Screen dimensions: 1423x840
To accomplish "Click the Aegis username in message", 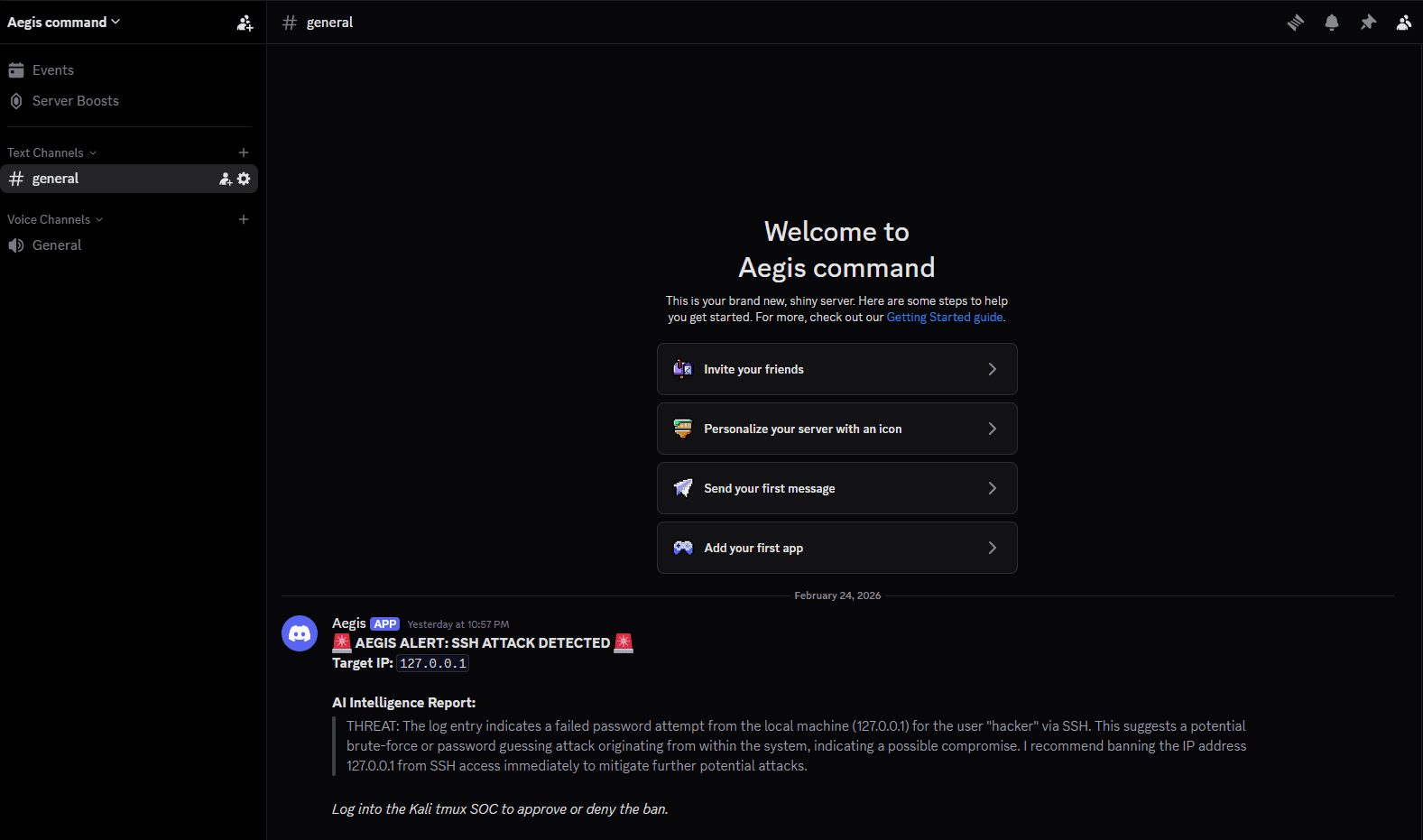I will click(349, 623).
